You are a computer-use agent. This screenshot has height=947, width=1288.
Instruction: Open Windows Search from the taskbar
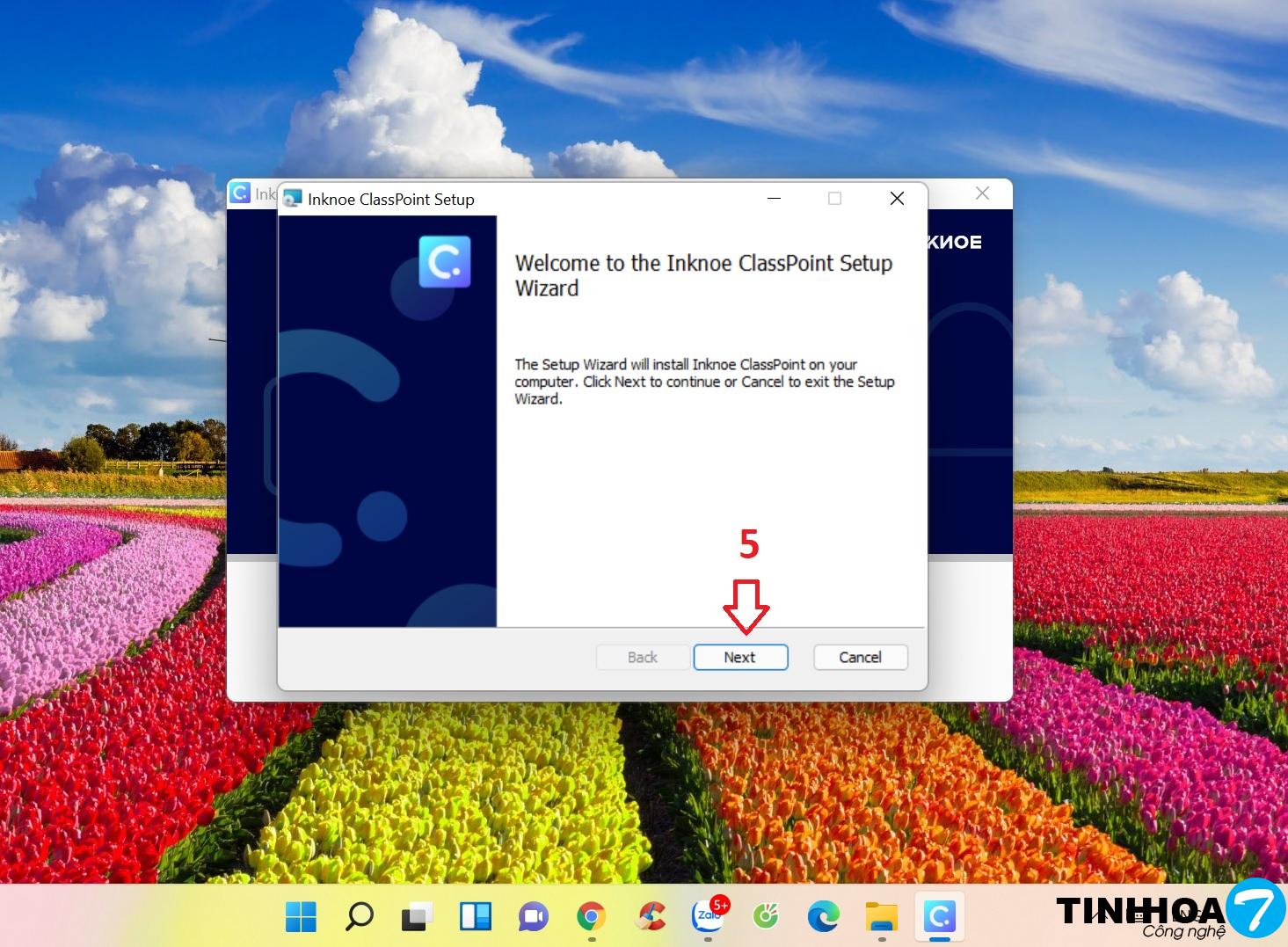coord(359,916)
